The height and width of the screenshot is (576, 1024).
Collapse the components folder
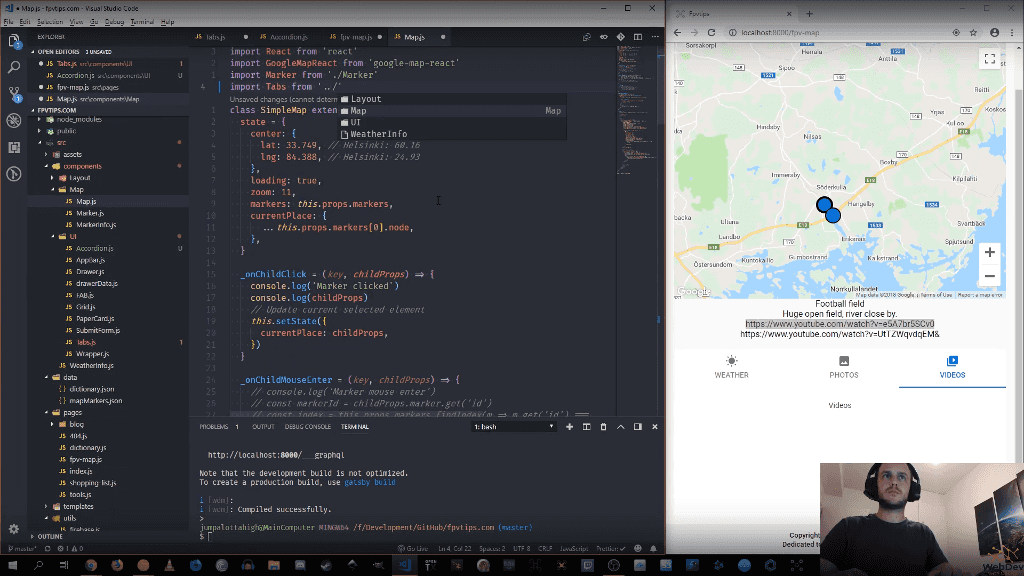[82, 166]
